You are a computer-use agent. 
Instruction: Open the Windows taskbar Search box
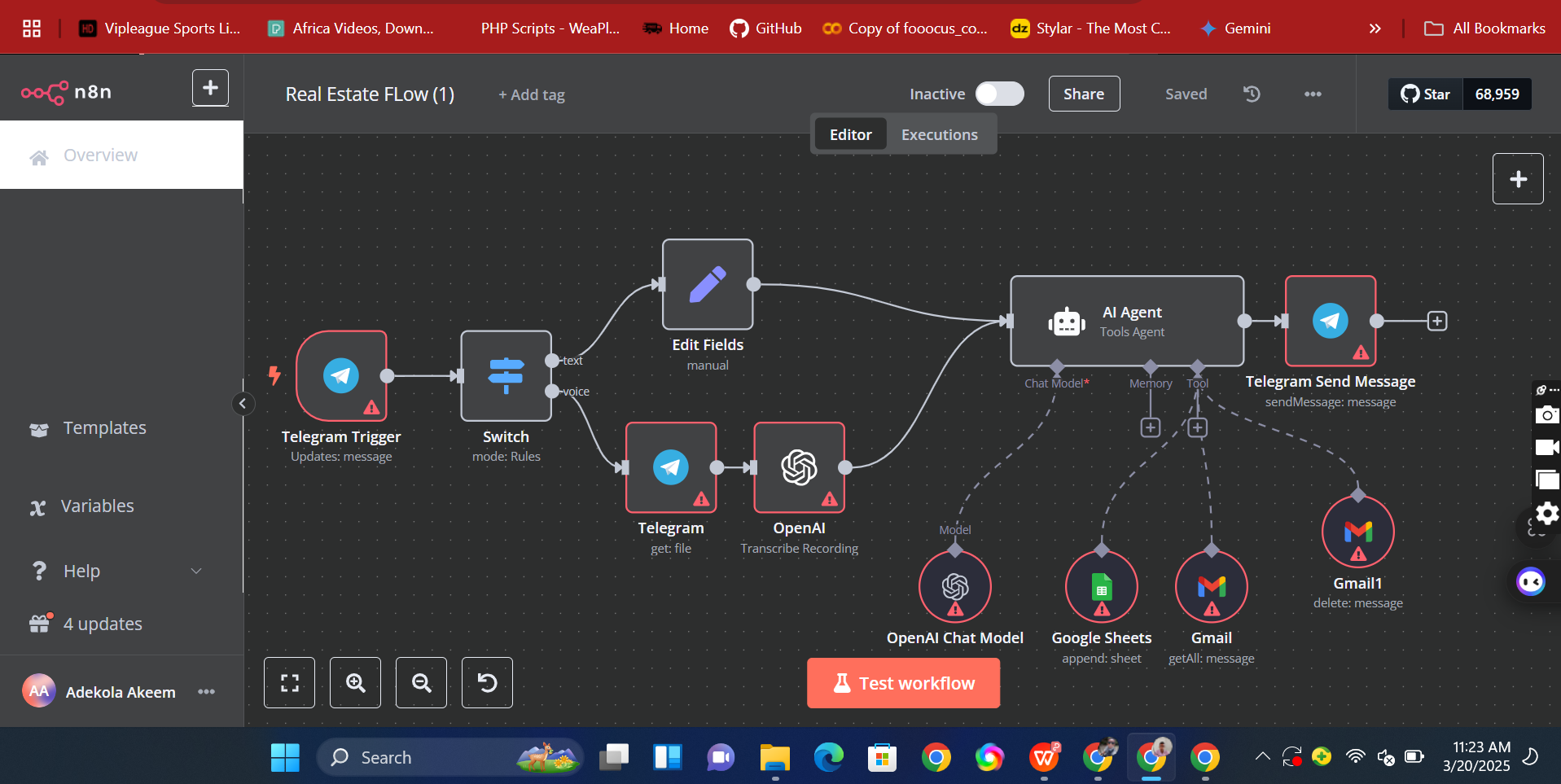[x=423, y=757]
